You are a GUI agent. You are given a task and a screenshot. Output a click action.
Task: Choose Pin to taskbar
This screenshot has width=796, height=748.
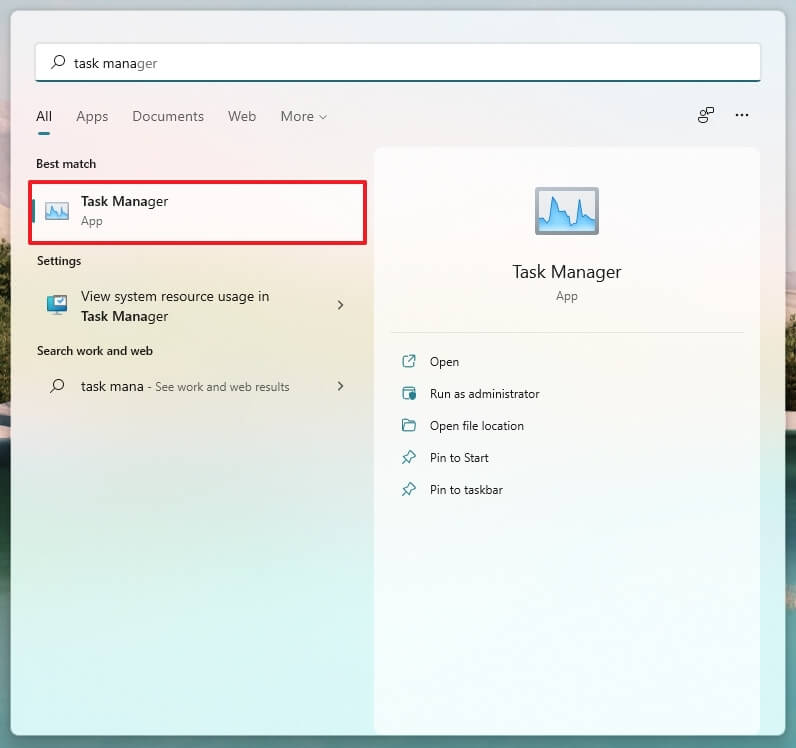pos(466,490)
